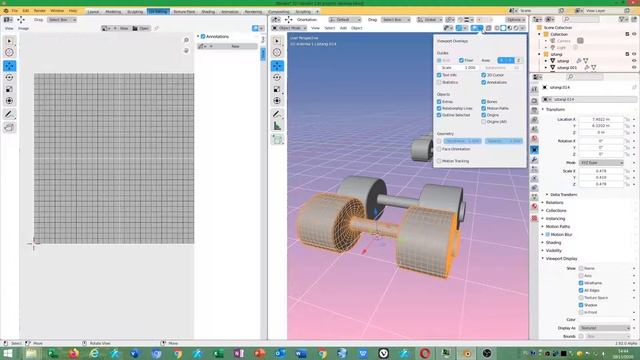Click Open image button in UV editor
The width and height of the screenshot is (640, 360).
(141, 28)
